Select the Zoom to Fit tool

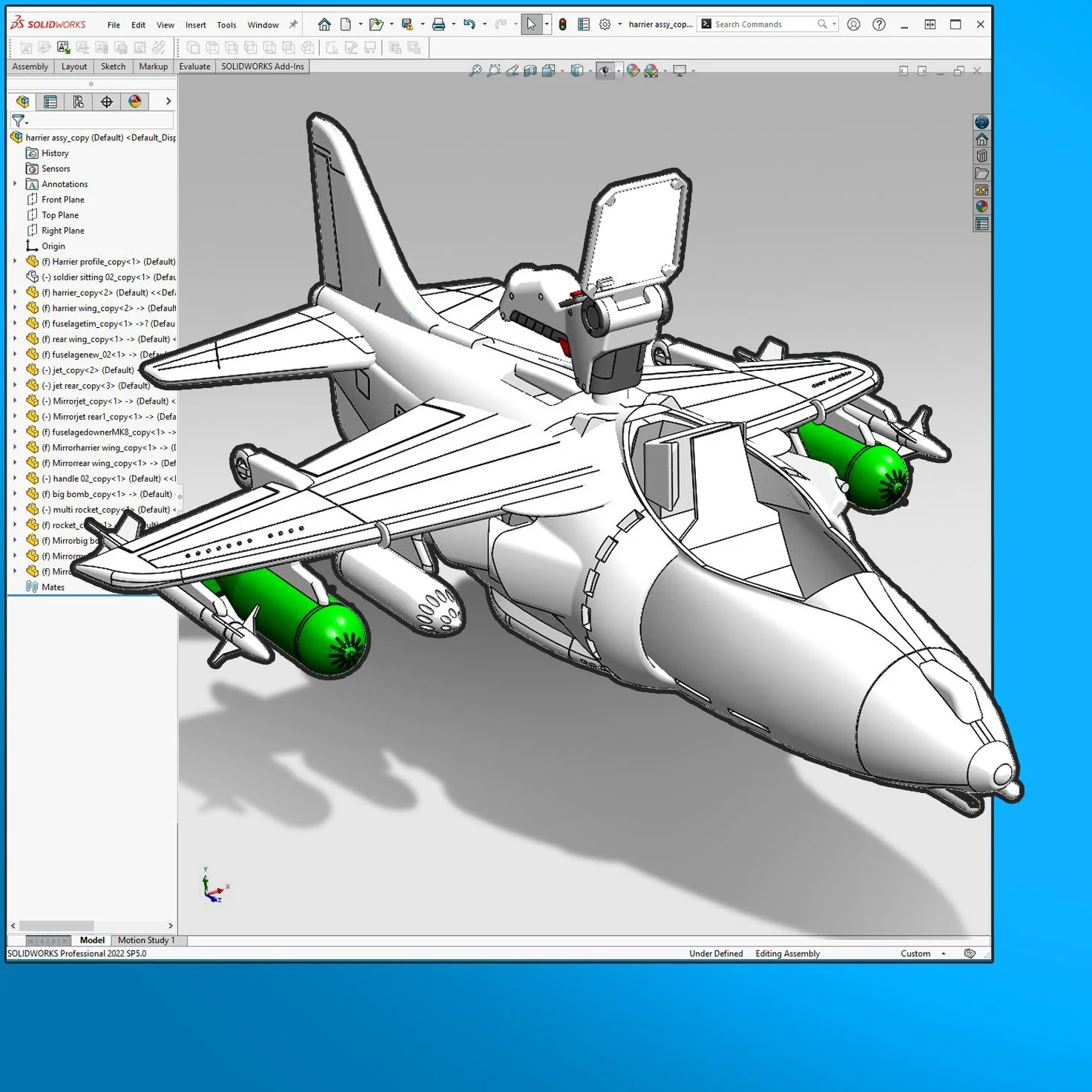[x=477, y=70]
